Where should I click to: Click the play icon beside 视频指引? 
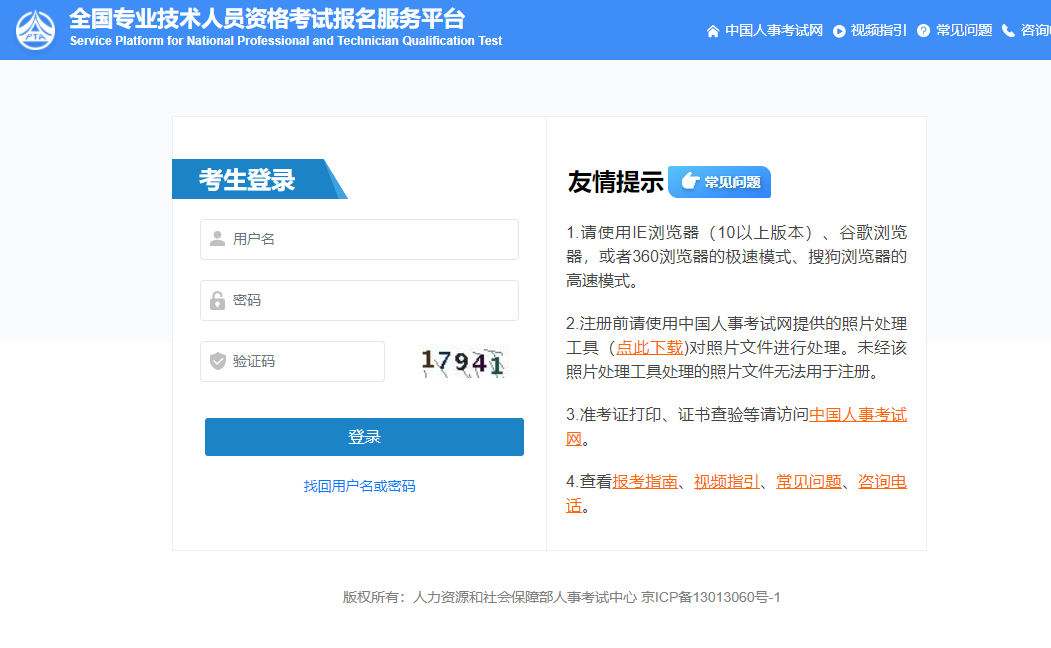[x=839, y=31]
